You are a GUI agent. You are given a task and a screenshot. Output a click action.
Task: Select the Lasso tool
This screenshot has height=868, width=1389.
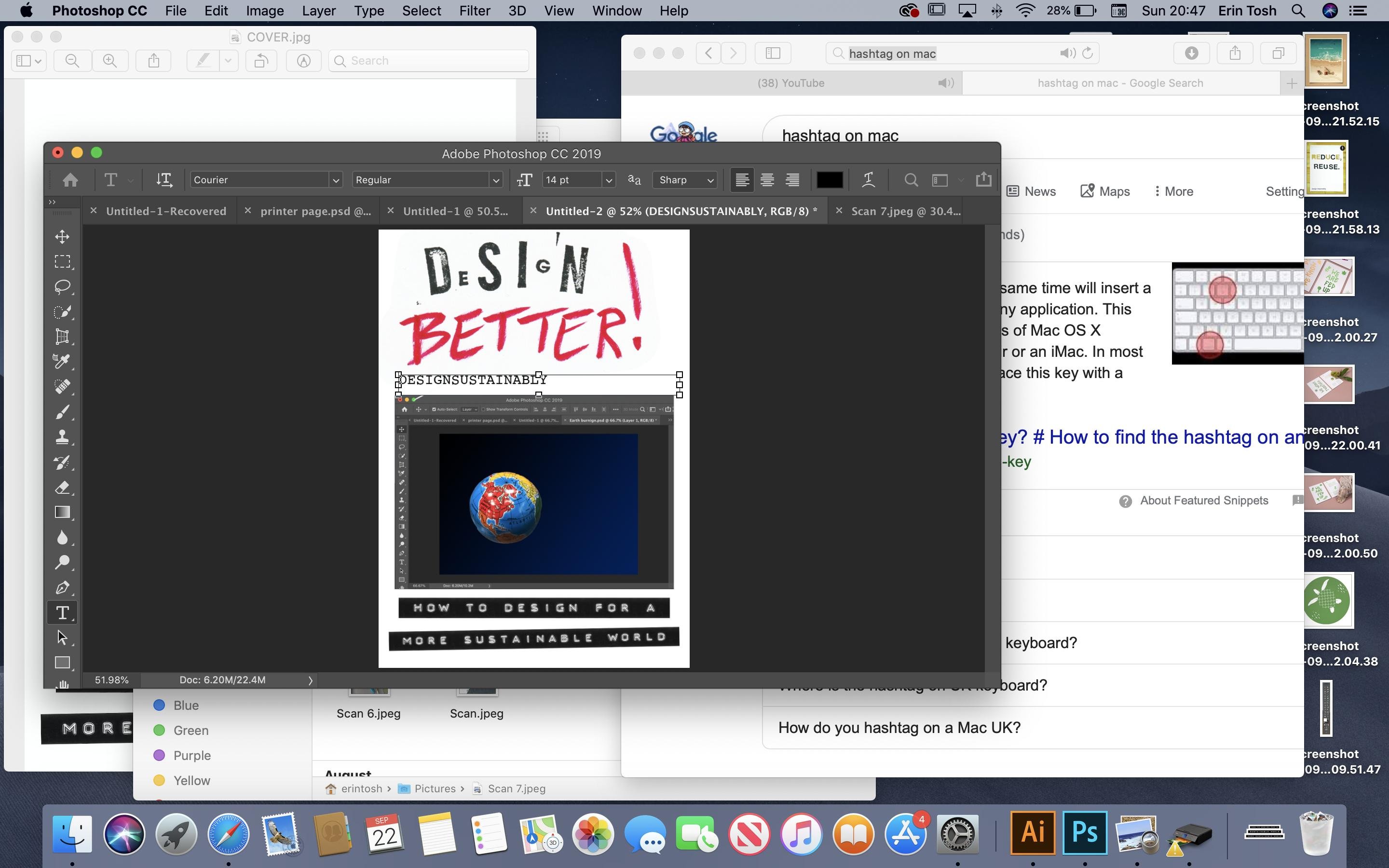click(x=62, y=286)
